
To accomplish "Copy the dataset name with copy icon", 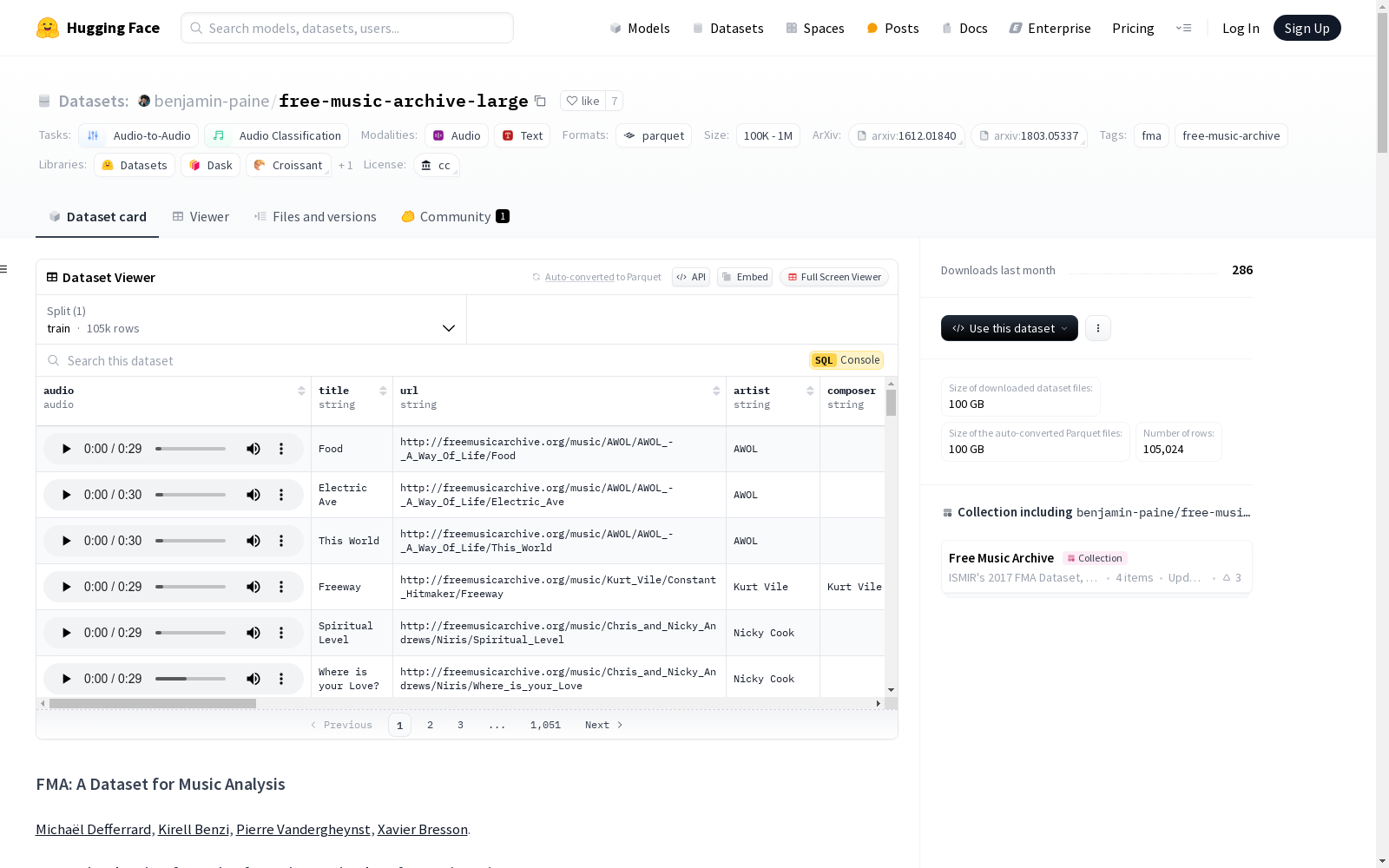I will (x=540, y=101).
